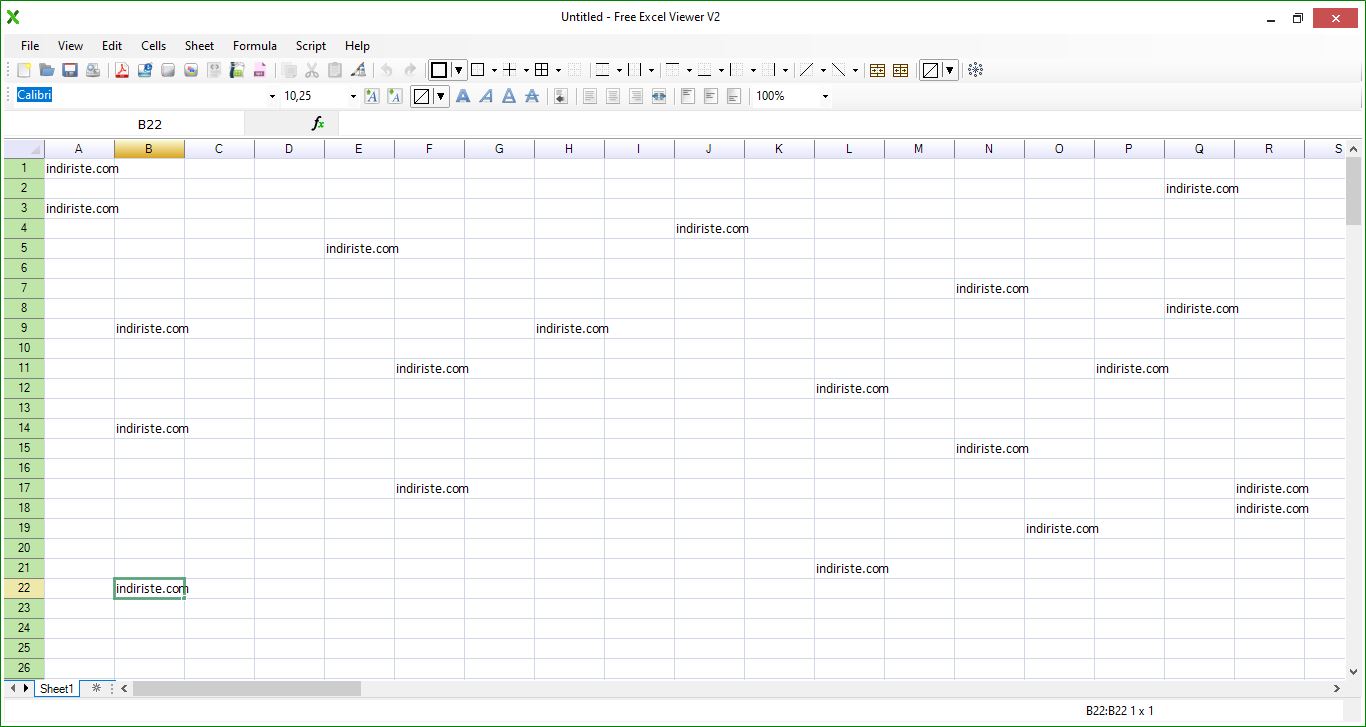
Task: Open the Edit menu
Action: tap(112, 45)
